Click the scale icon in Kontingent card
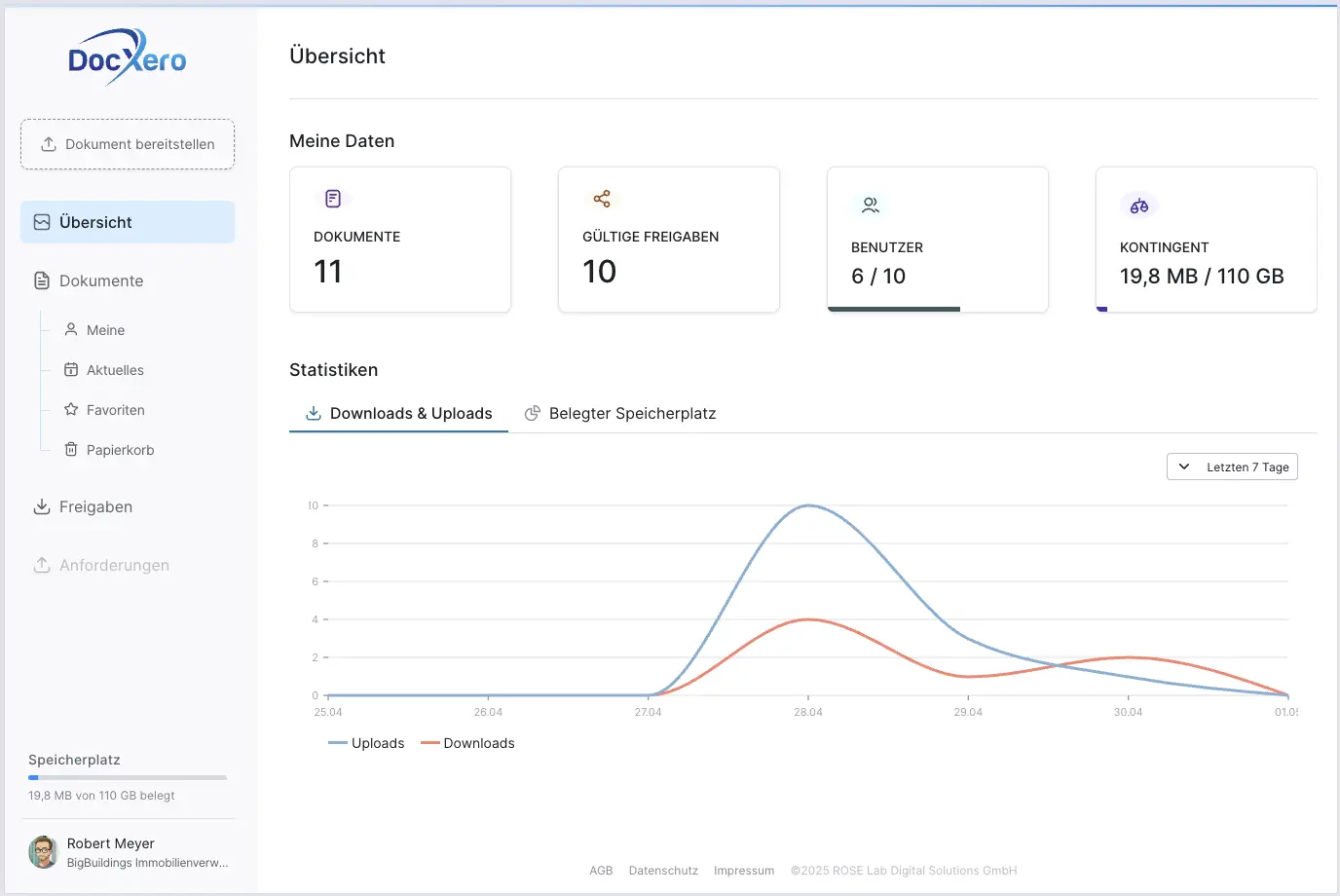The height and width of the screenshot is (896, 1340). click(x=1139, y=205)
